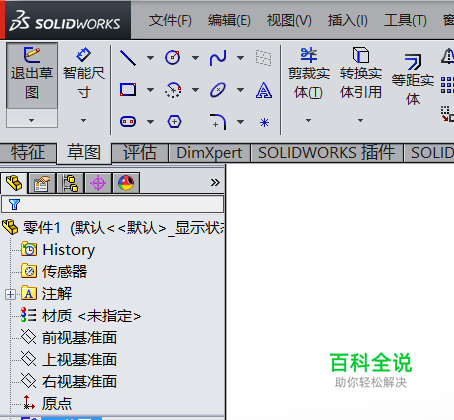The width and height of the screenshot is (454, 420).
Task: Click the feature tree filter field
Action: click(x=113, y=204)
